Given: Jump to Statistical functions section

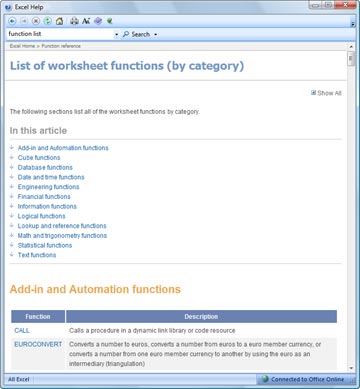Looking at the screenshot, I should [x=45, y=245].
